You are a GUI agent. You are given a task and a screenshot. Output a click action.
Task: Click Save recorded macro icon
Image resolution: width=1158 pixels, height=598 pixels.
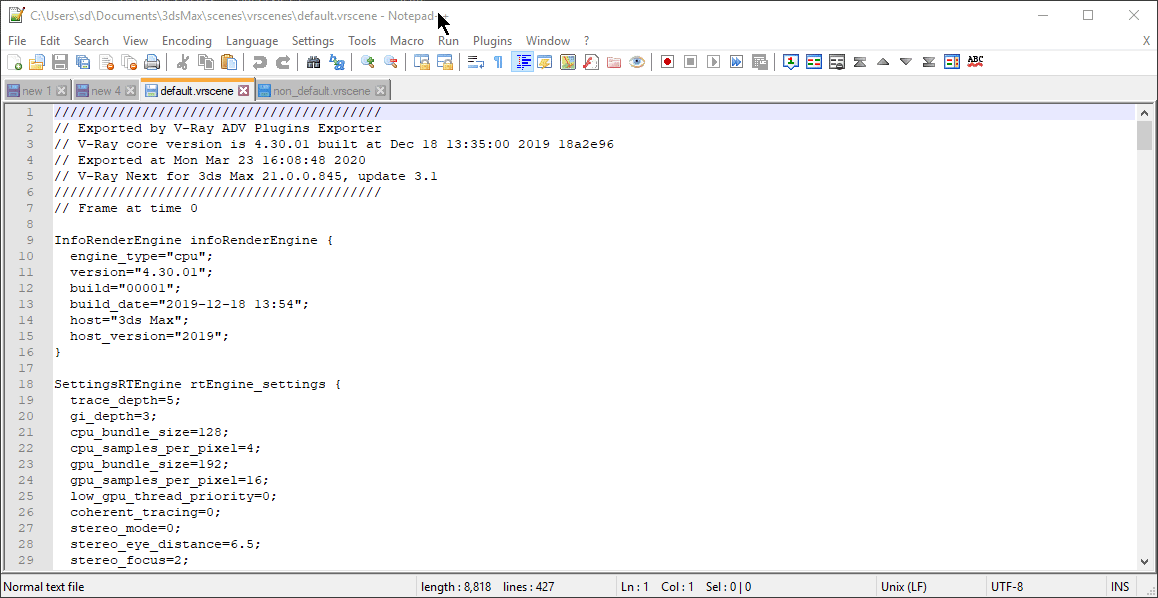[x=759, y=62]
